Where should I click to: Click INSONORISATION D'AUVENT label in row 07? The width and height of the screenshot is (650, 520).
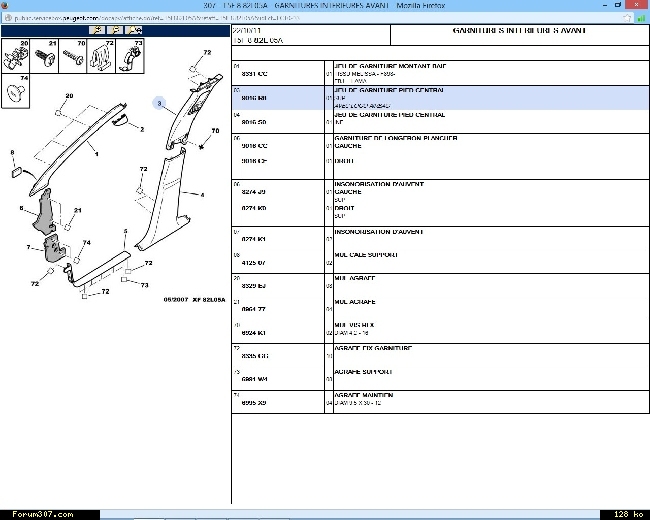coord(379,232)
